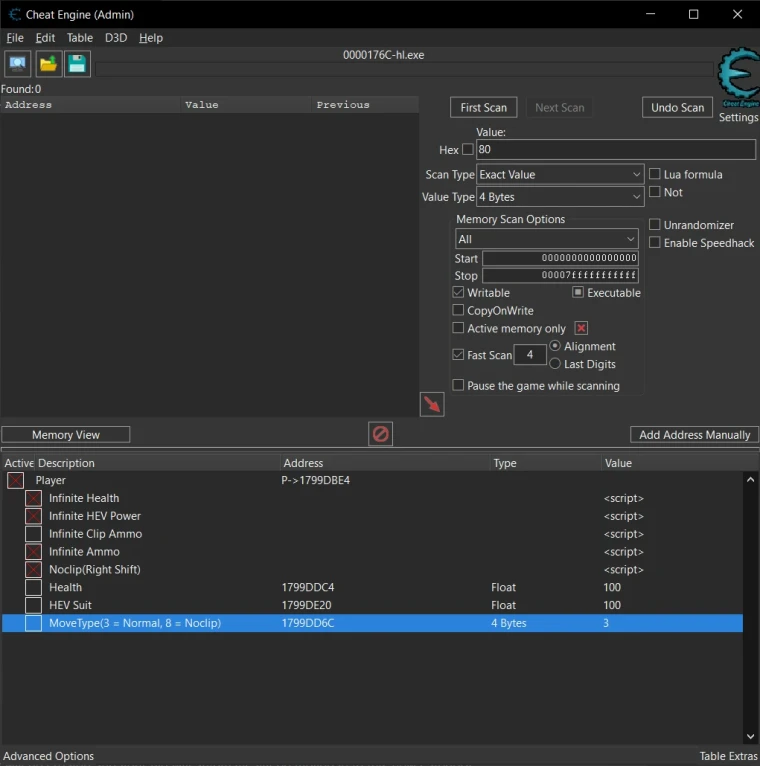Click the red circle clear-list icon

(x=380, y=434)
